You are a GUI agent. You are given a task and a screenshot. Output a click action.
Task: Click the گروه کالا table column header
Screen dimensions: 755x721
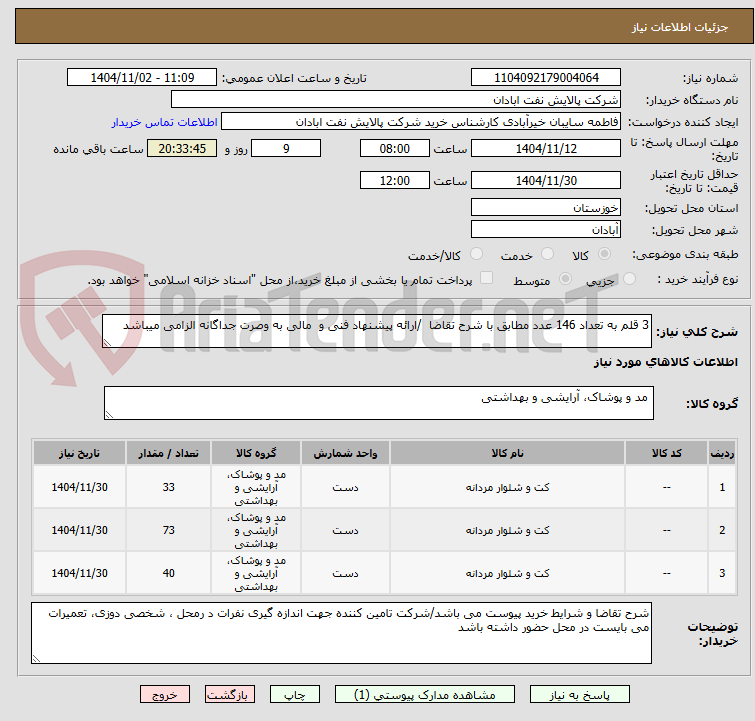coord(256,453)
